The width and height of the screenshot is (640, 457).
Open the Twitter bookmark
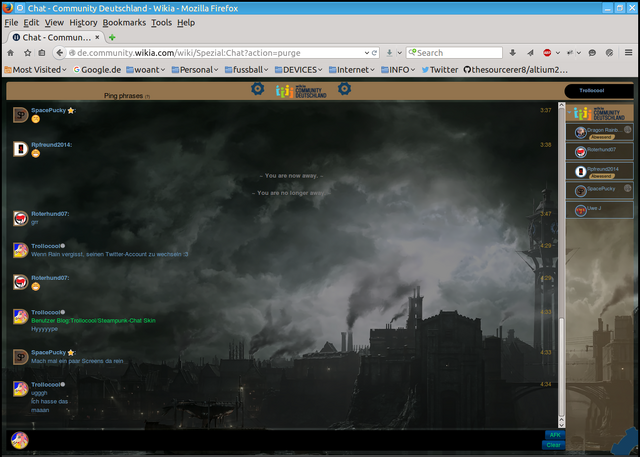coord(440,70)
